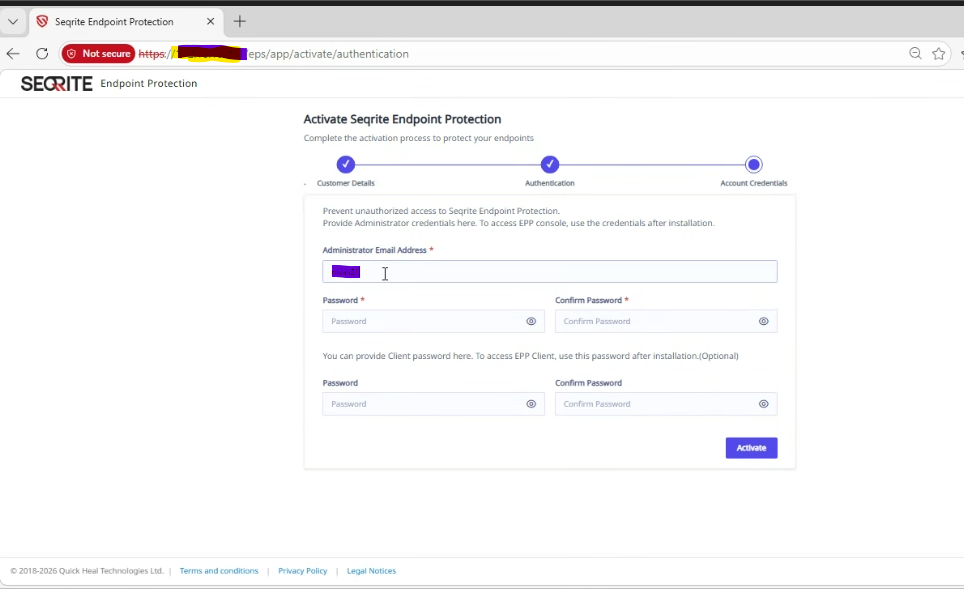This screenshot has width=964, height=589.
Task: Open a new browser tab
Action: (239, 21)
